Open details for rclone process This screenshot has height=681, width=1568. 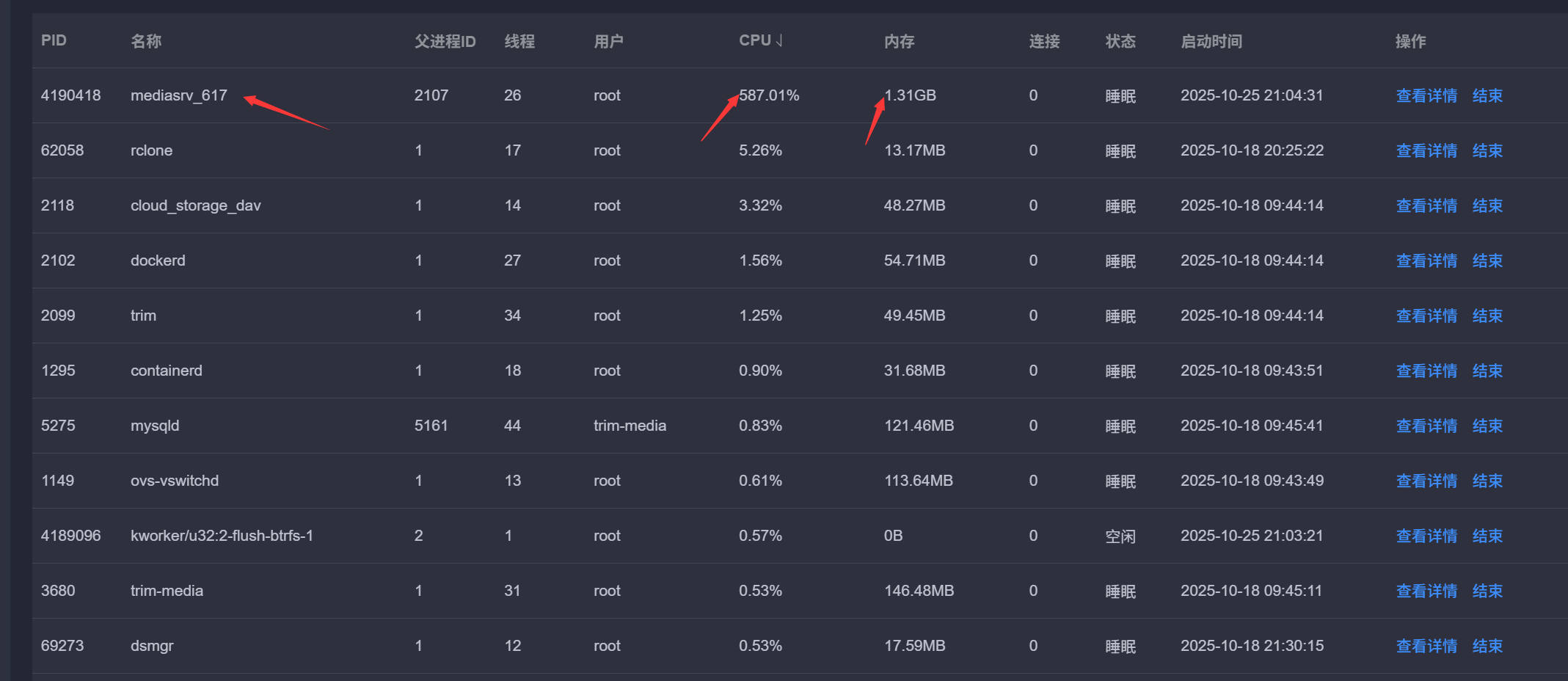1426,151
